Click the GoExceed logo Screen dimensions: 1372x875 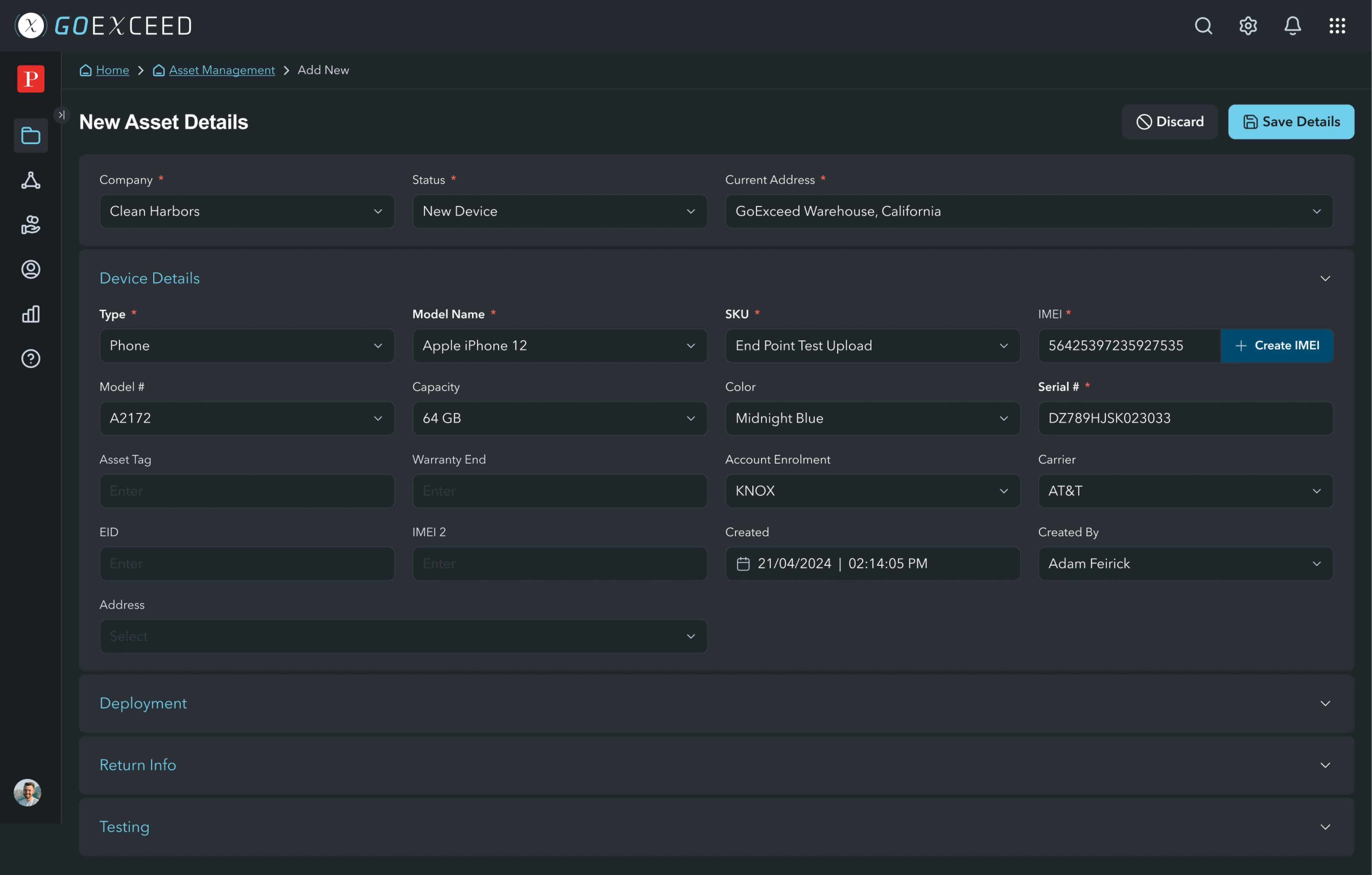point(103,26)
